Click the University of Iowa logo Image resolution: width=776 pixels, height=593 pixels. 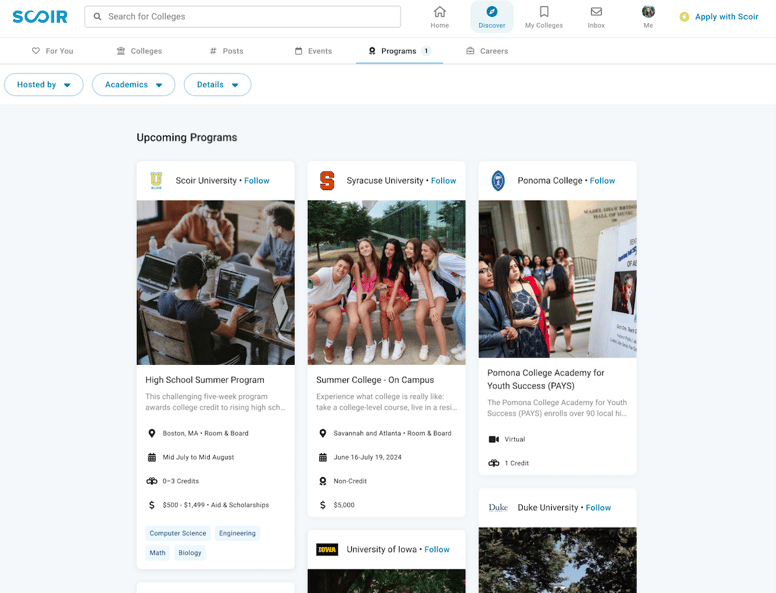(327, 549)
